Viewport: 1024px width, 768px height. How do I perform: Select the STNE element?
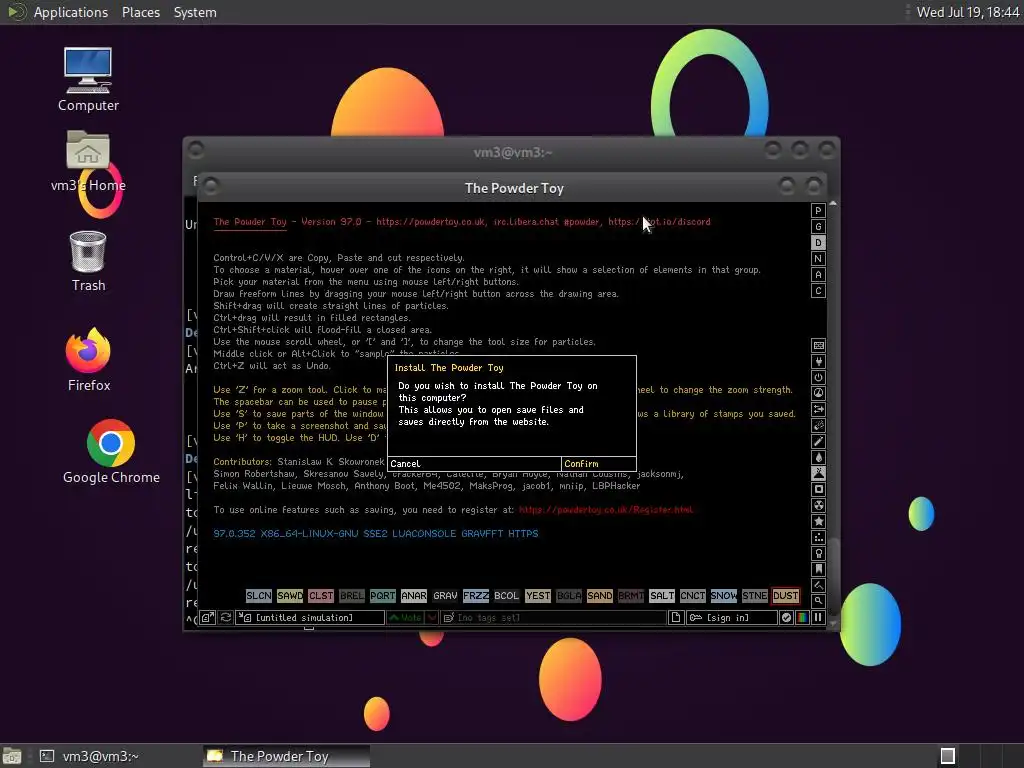[x=754, y=596]
